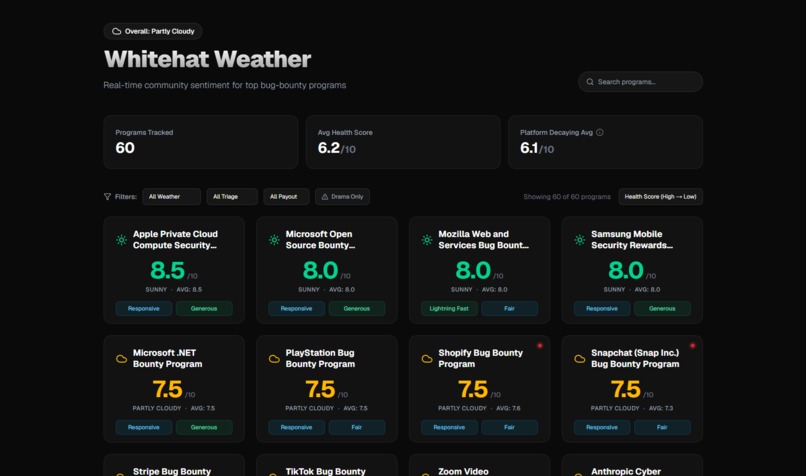
Task: Click Responsive tag on Shopify card
Action: (449, 427)
